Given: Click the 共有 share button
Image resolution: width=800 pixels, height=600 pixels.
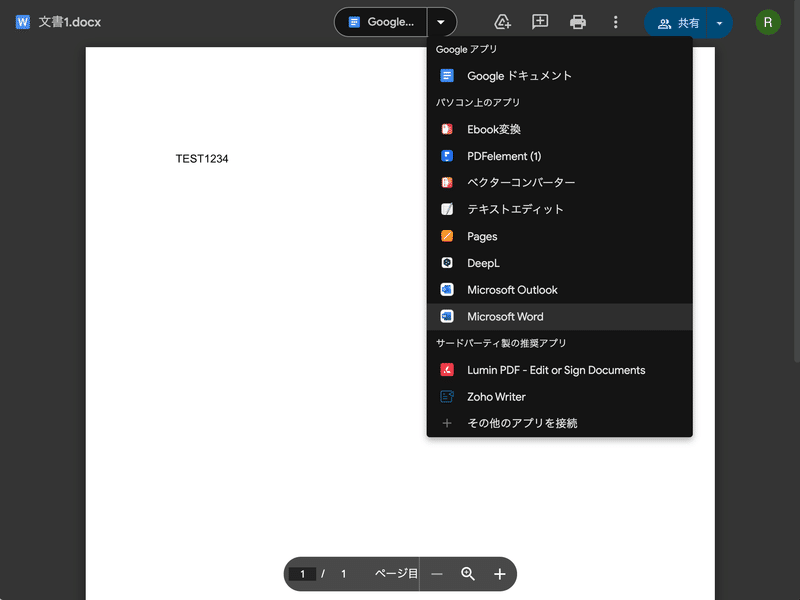Looking at the screenshot, I should point(676,23).
